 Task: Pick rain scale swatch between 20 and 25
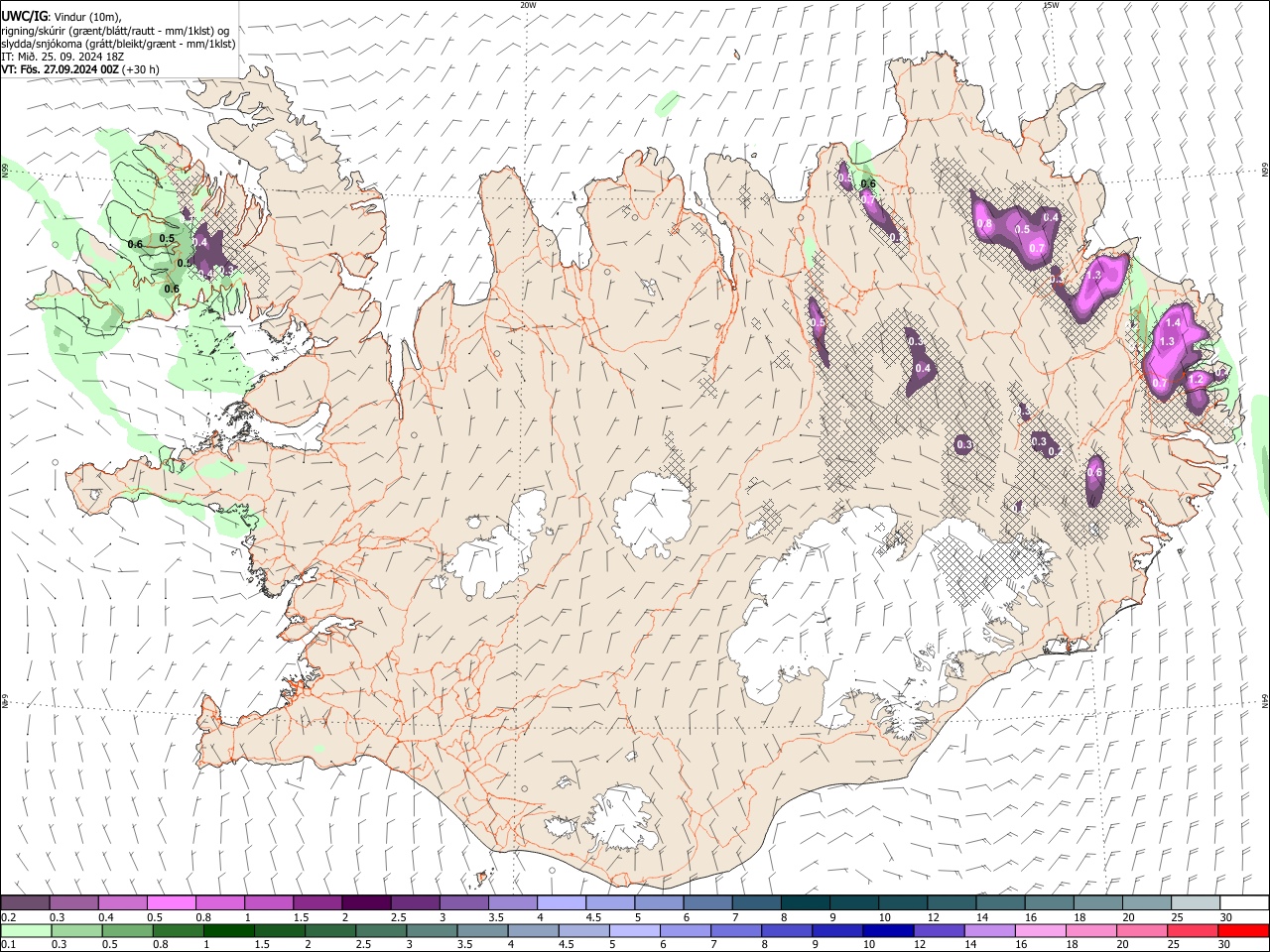point(1140,930)
